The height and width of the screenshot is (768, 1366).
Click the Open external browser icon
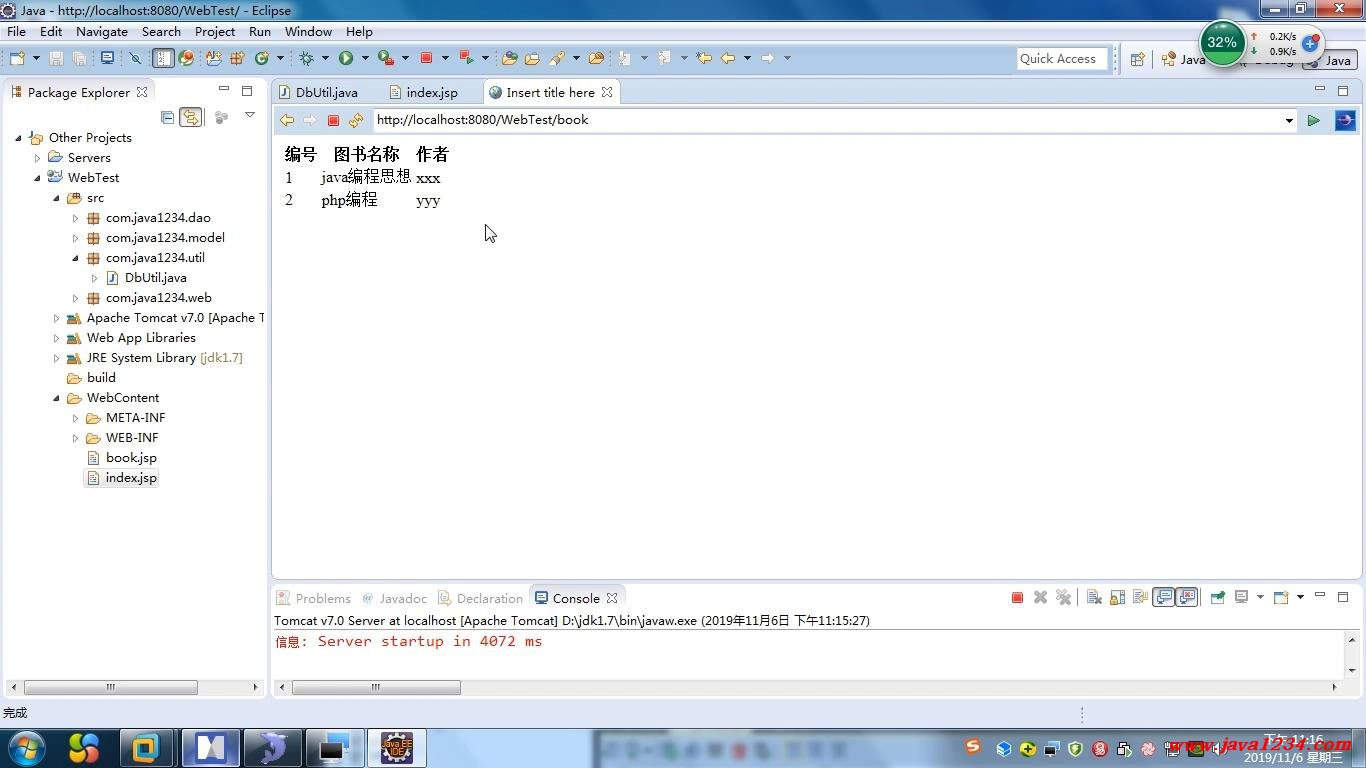click(x=1345, y=120)
